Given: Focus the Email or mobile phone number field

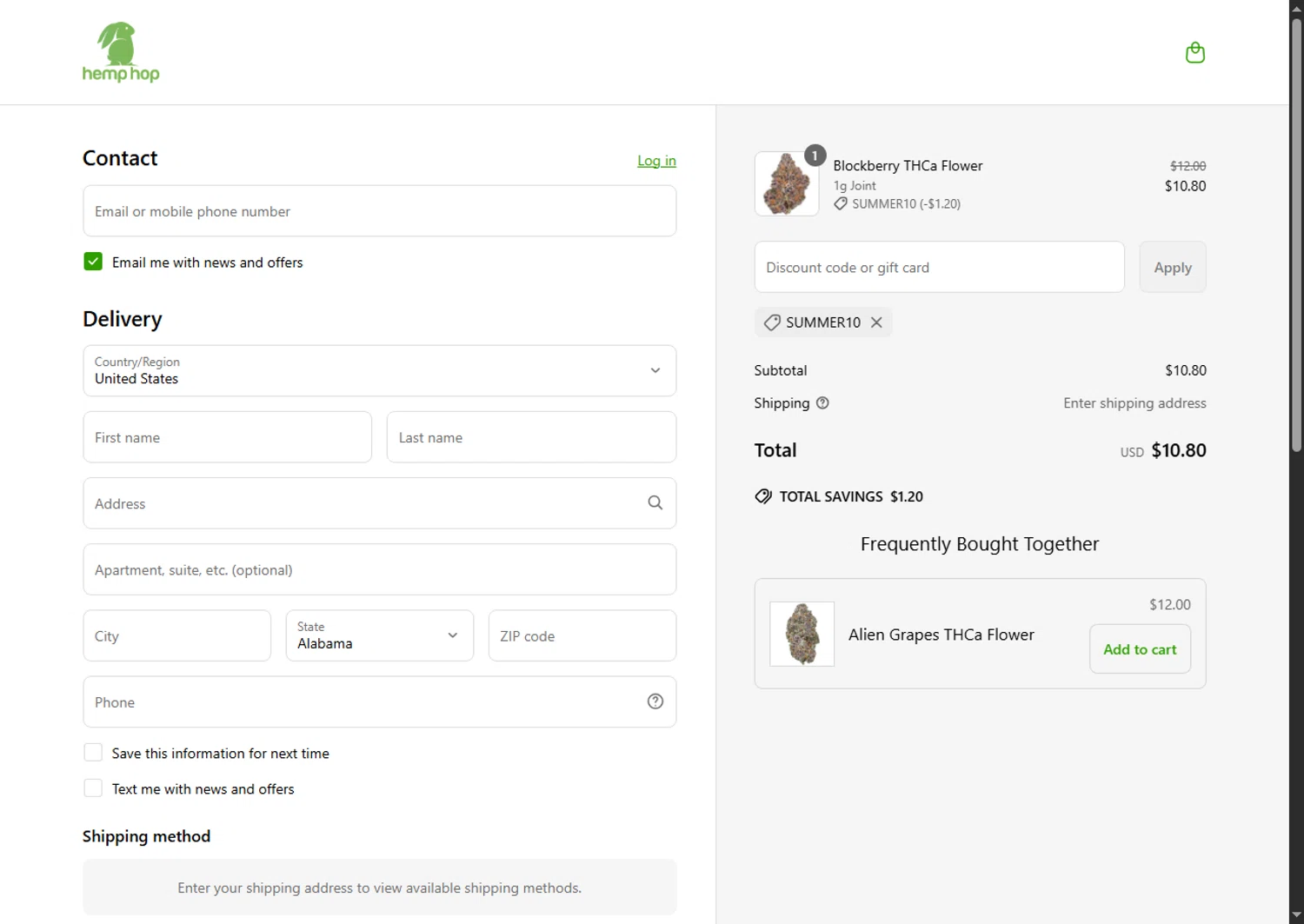Looking at the screenshot, I should (x=380, y=211).
